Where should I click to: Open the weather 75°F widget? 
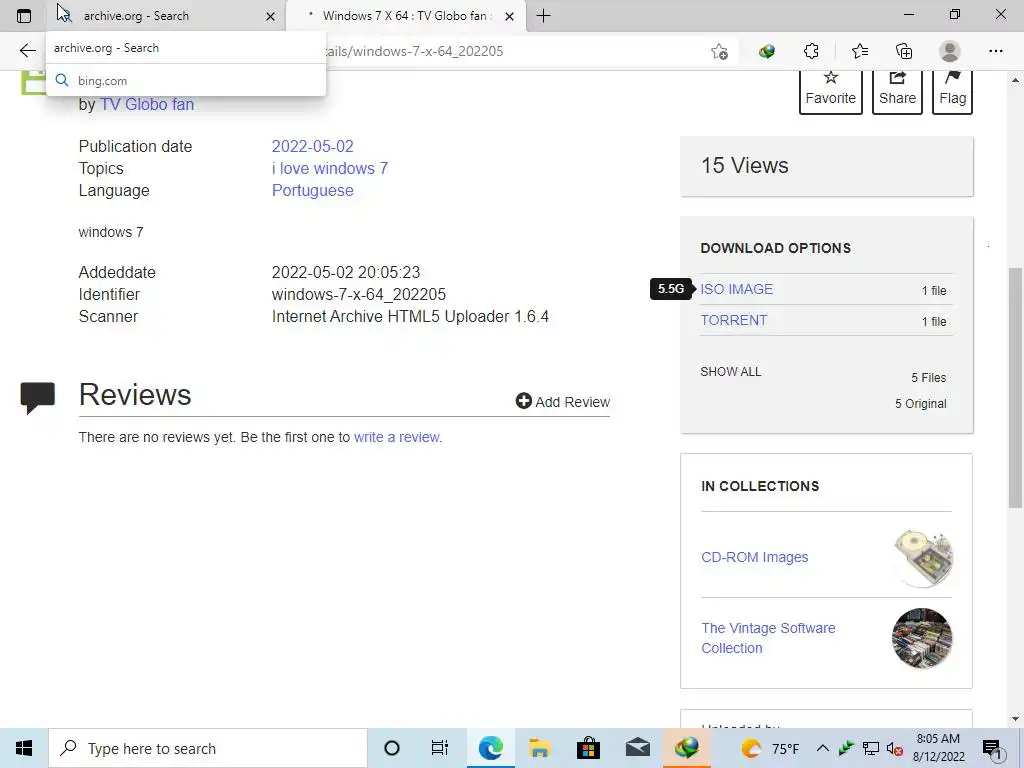771,748
